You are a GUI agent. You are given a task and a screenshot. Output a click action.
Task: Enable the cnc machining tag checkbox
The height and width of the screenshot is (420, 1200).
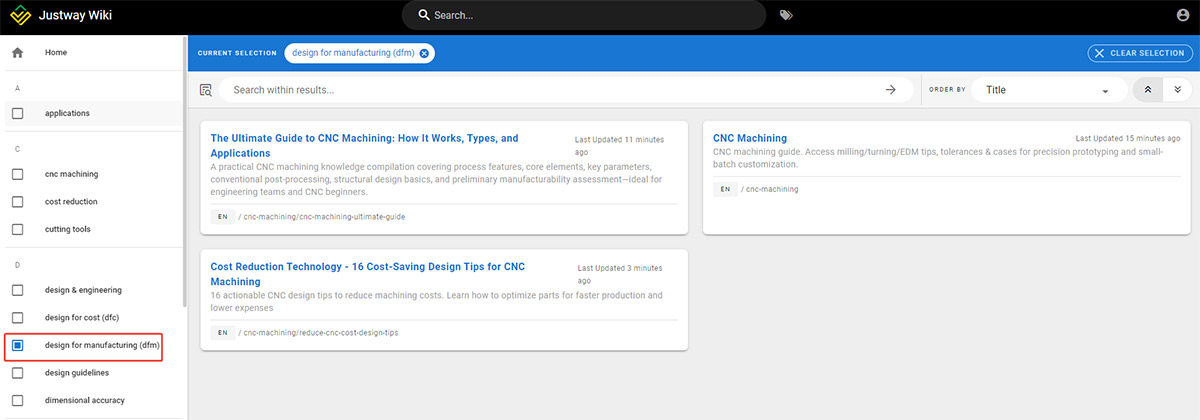tap(18, 174)
